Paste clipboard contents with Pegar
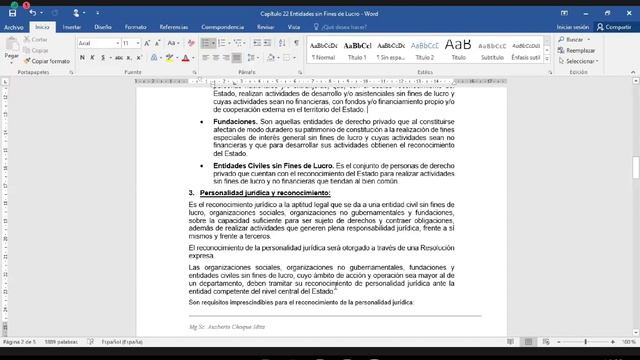The height and width of the screenshot is (360, 640). click(12, 50)
